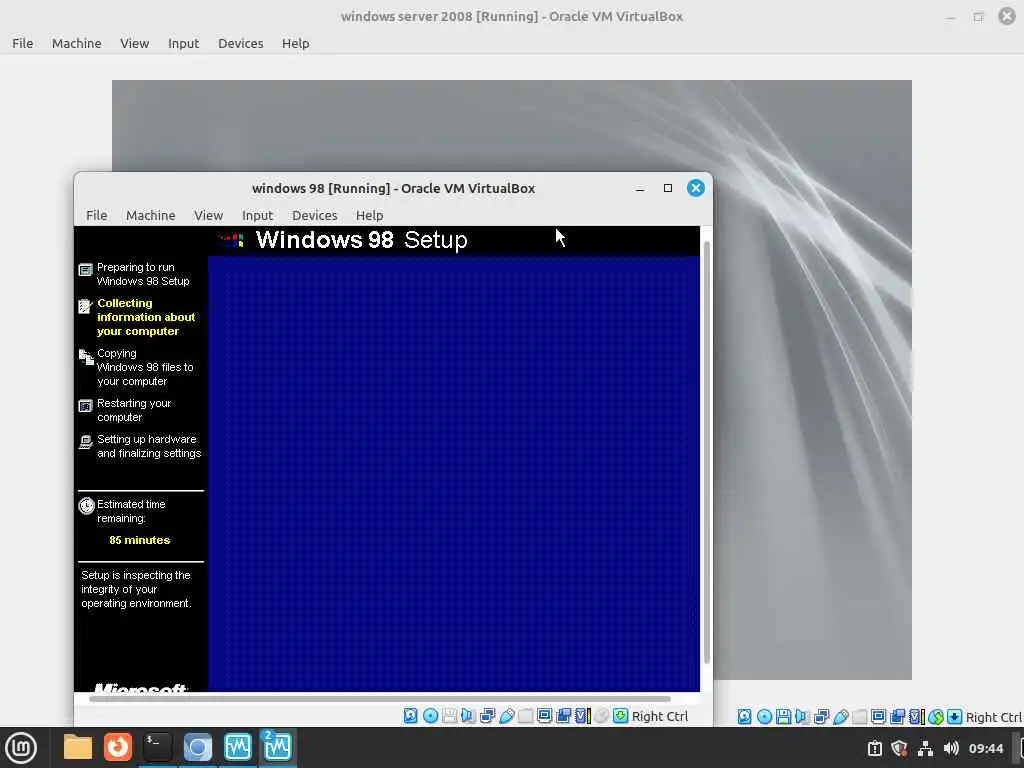Screen dimensions: 1024x768
Task: Click floppy disk indicator in server 2008 status bar
Action: click(x=783, y=717)
